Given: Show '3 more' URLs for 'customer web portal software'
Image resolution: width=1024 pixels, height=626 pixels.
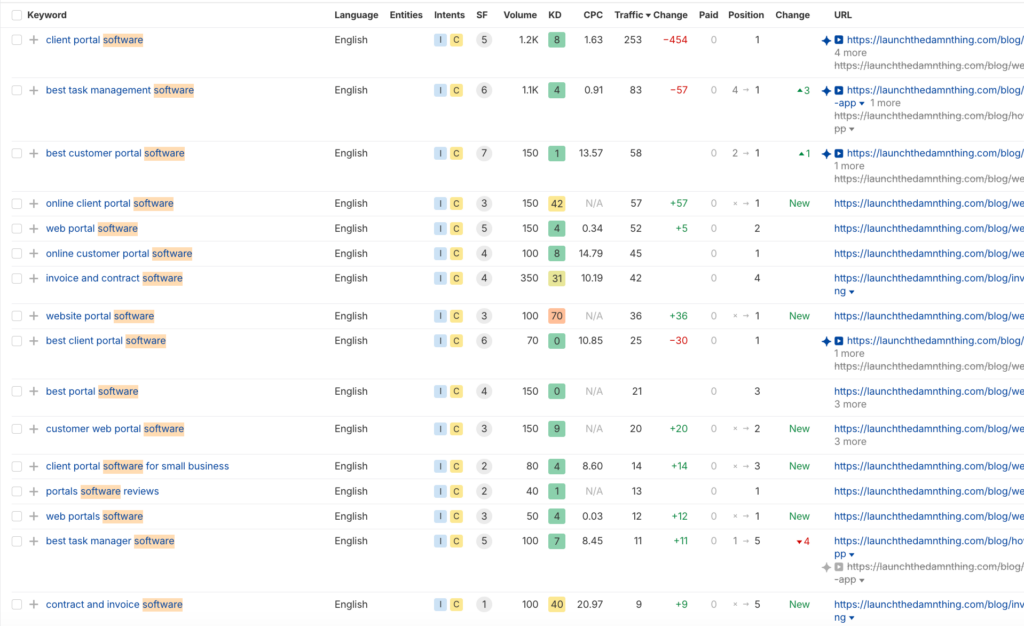Looking at the screenshot, I should [850, 441].
